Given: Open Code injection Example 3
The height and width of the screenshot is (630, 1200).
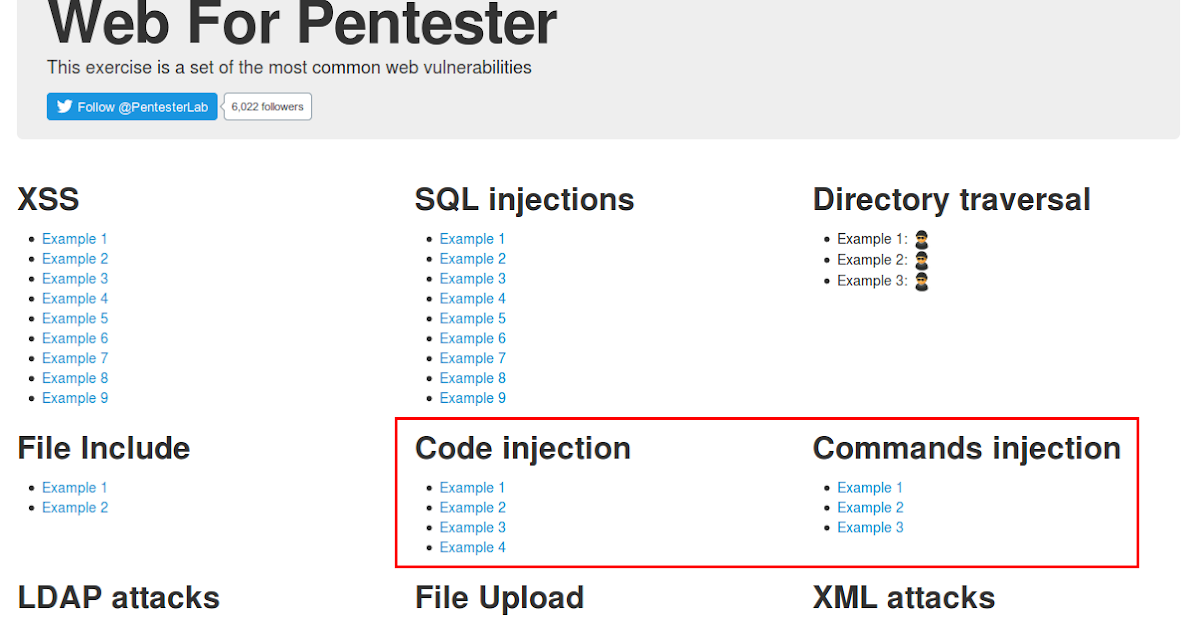Looking at the screenshot, I should pos(472,527).
